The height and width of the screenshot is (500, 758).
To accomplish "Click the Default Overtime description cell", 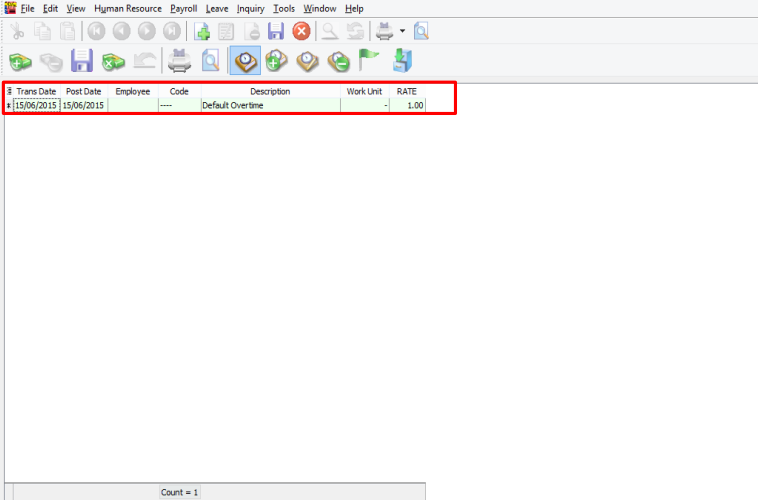I will 270,105.
